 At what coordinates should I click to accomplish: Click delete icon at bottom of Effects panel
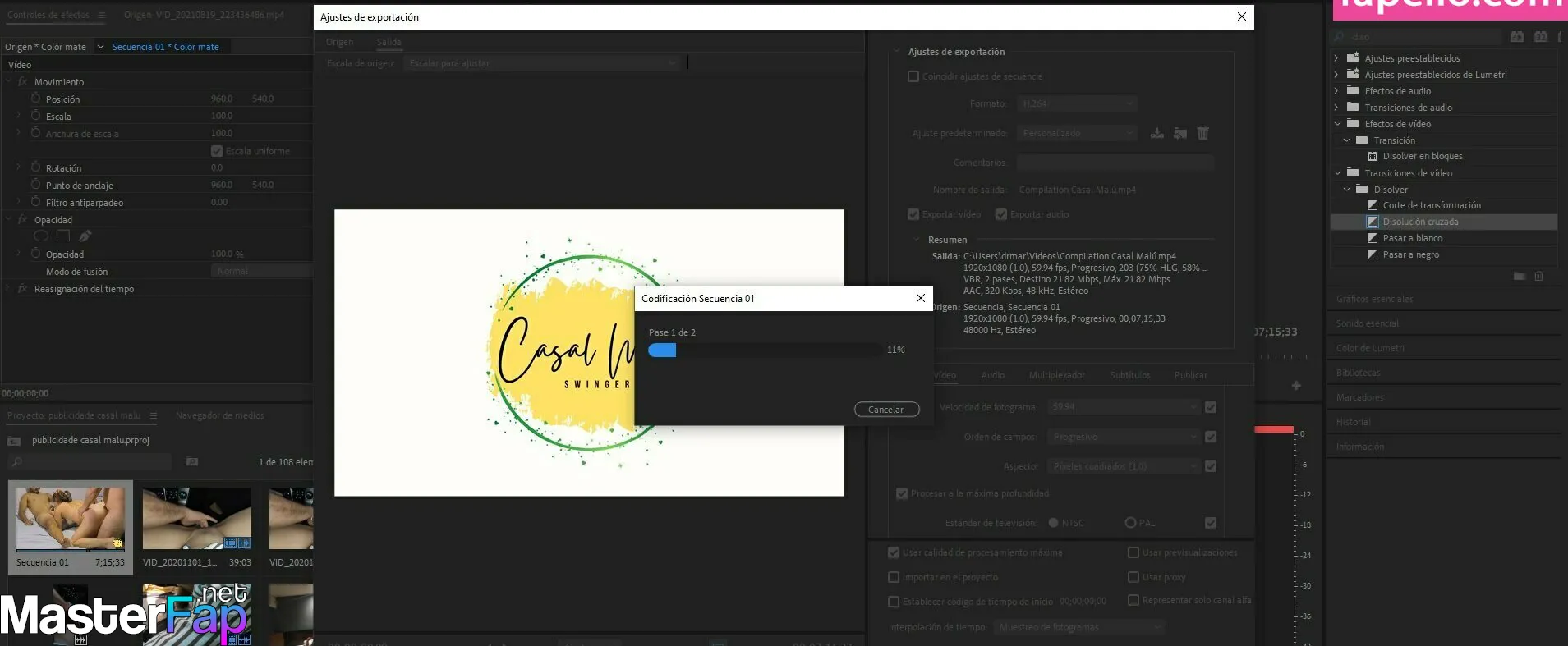1539,277
